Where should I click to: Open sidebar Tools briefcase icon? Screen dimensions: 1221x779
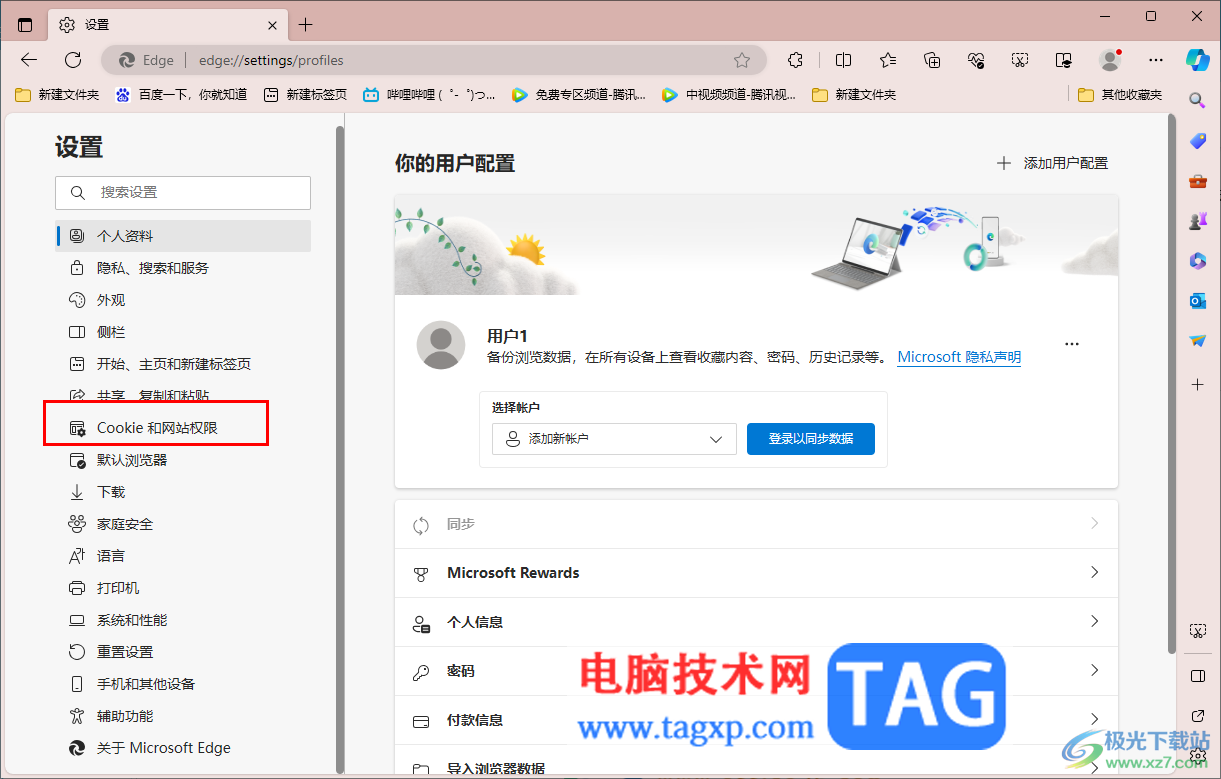[x=1197, y=181]
